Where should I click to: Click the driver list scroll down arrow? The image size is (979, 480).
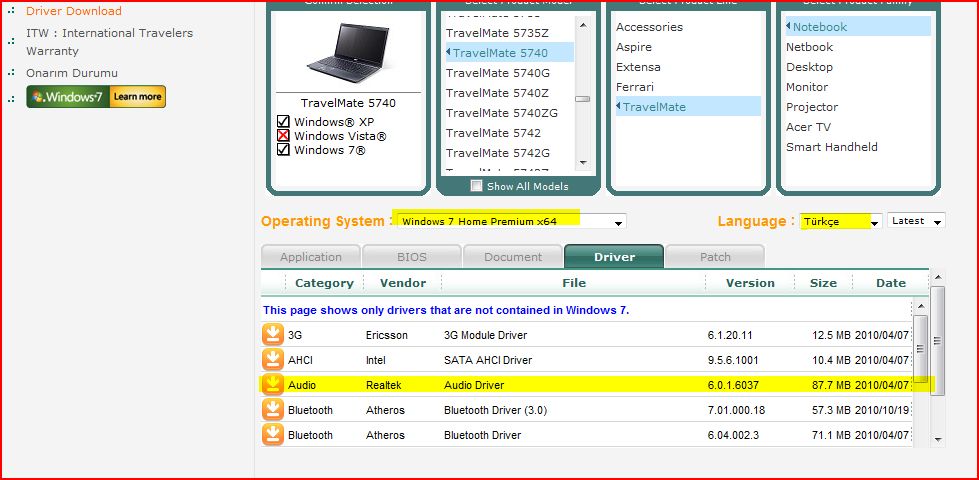pos(937,438)
